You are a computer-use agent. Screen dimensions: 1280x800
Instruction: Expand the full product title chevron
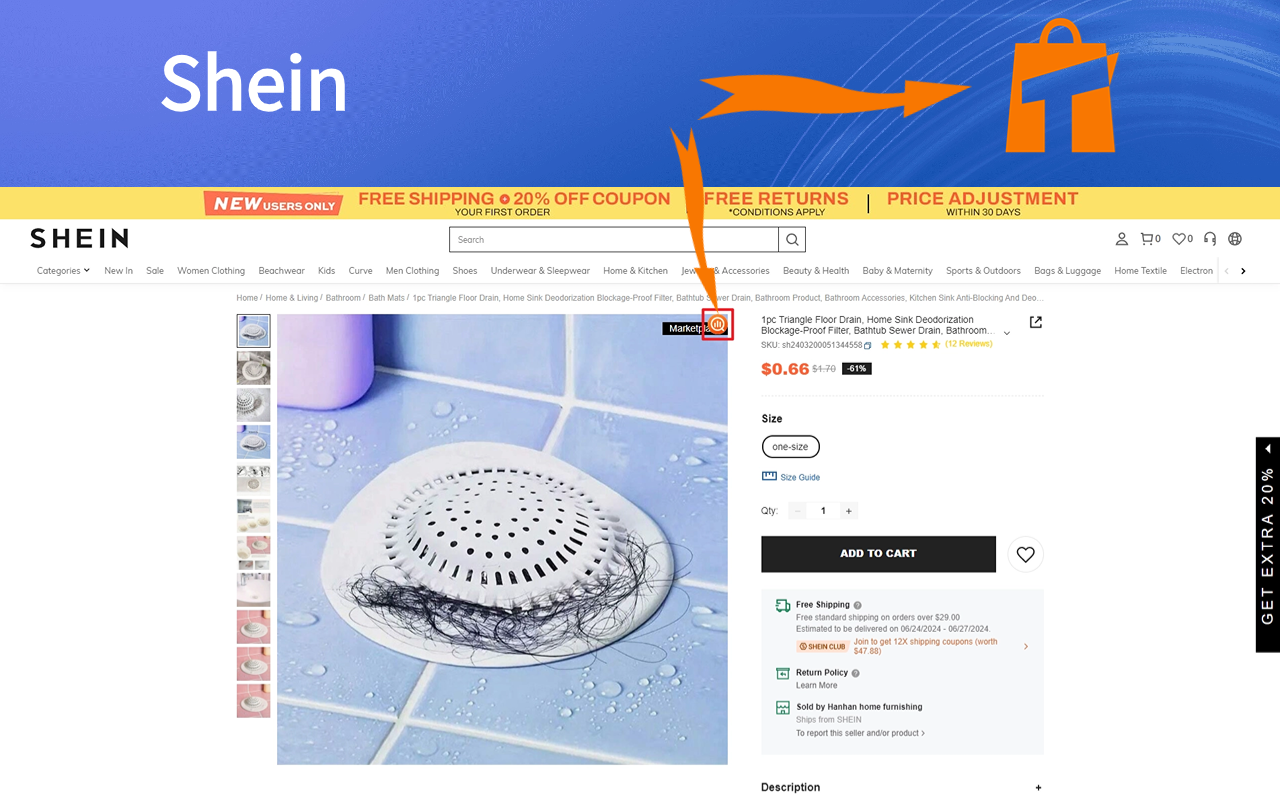[1007, 333]
